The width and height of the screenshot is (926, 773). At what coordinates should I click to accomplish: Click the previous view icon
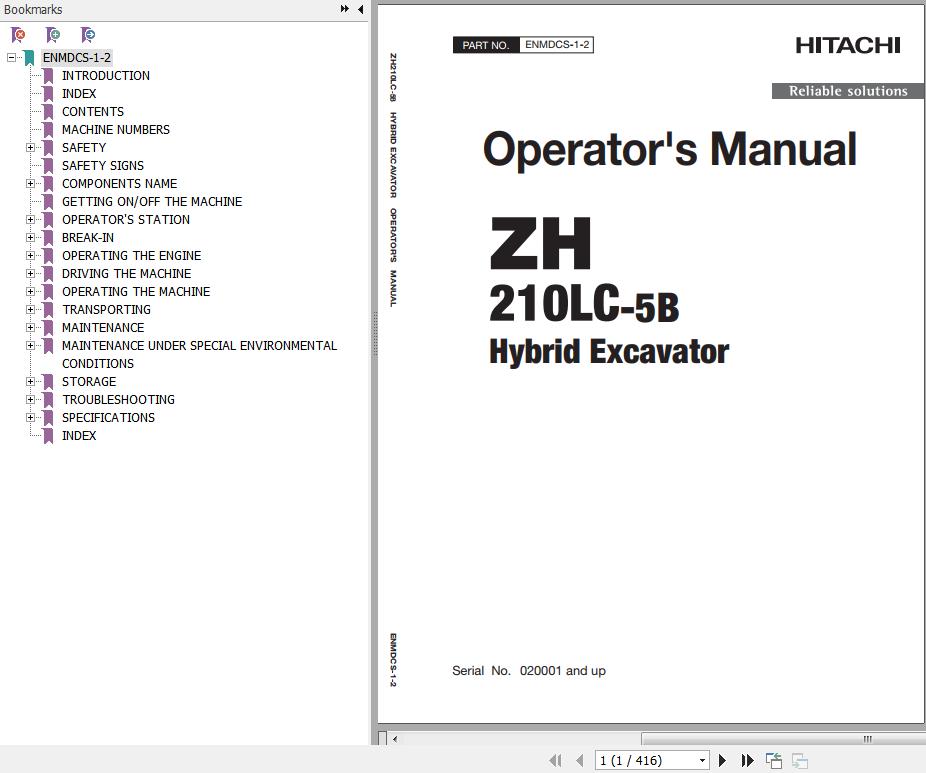click(x=774, y=761)
